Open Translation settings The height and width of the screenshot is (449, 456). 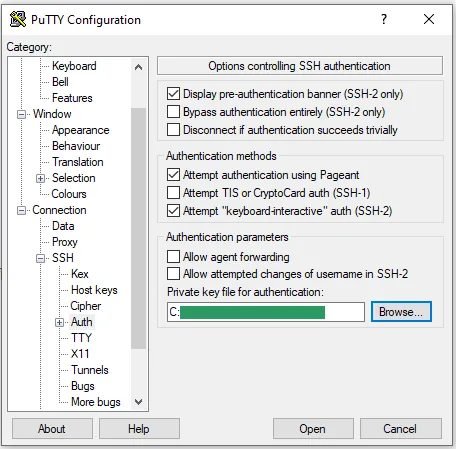[78, 162]
